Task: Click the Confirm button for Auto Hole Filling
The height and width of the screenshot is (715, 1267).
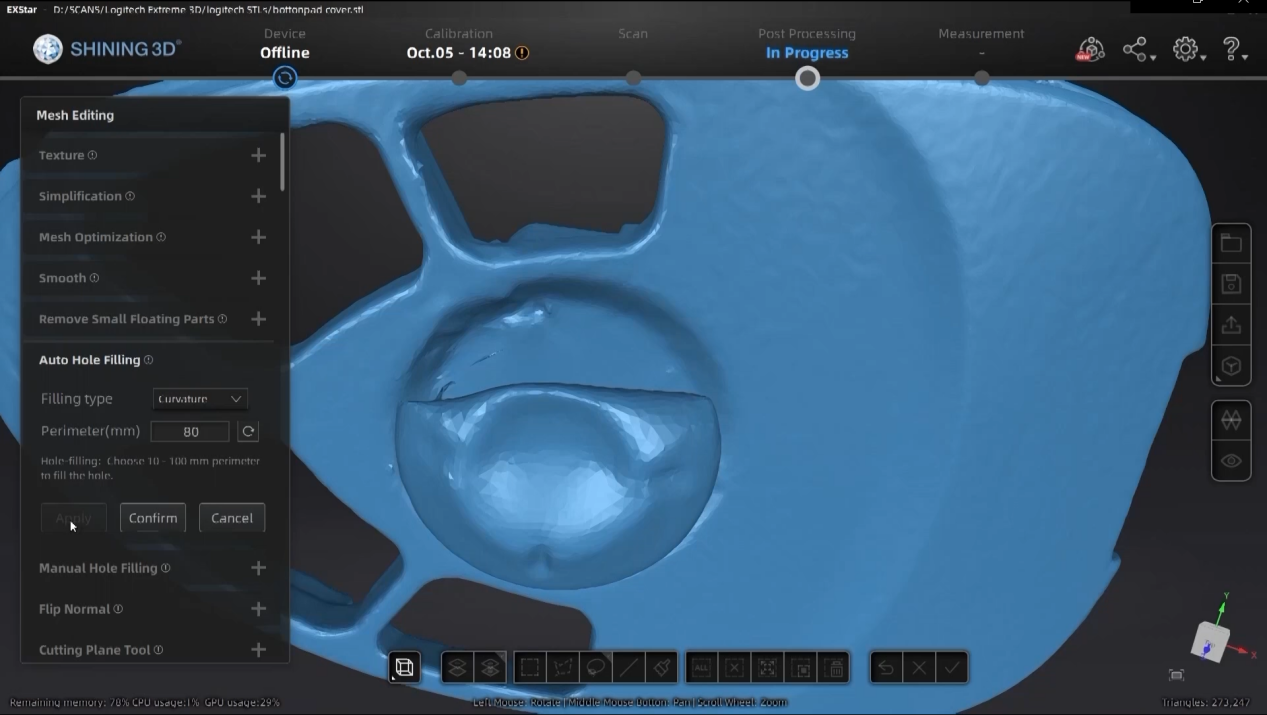Action: [152, 517]
